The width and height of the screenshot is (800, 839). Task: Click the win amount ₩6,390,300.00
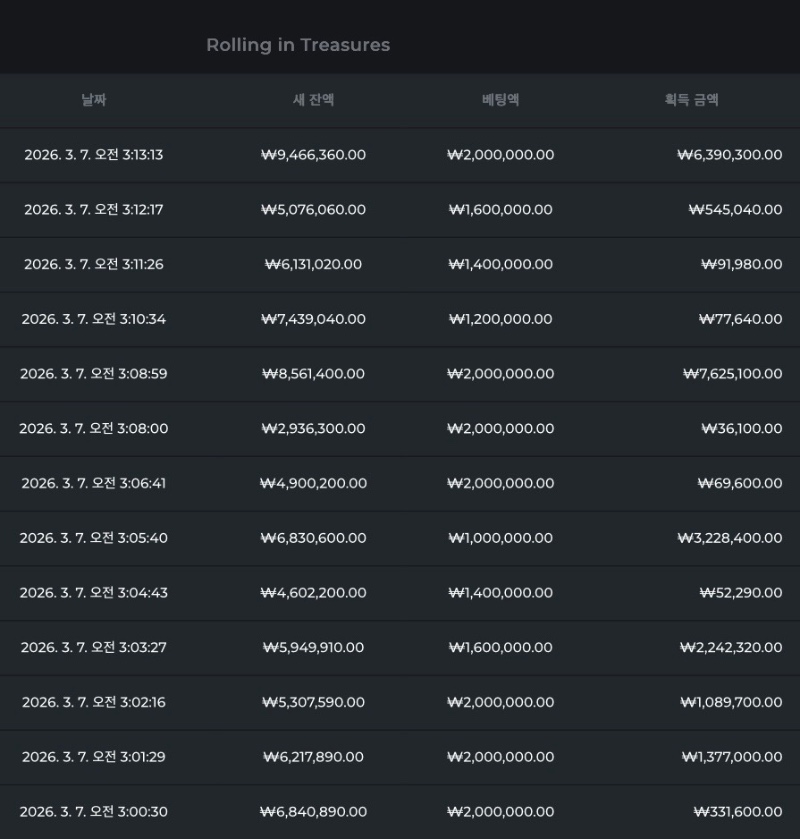(x=729, y=155)
